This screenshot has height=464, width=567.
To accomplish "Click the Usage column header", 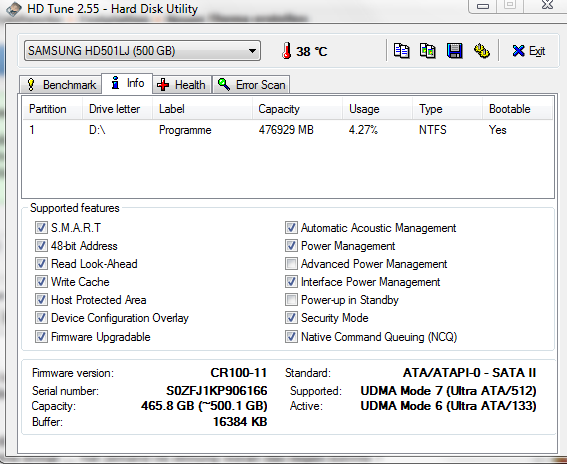I will 378,109.
